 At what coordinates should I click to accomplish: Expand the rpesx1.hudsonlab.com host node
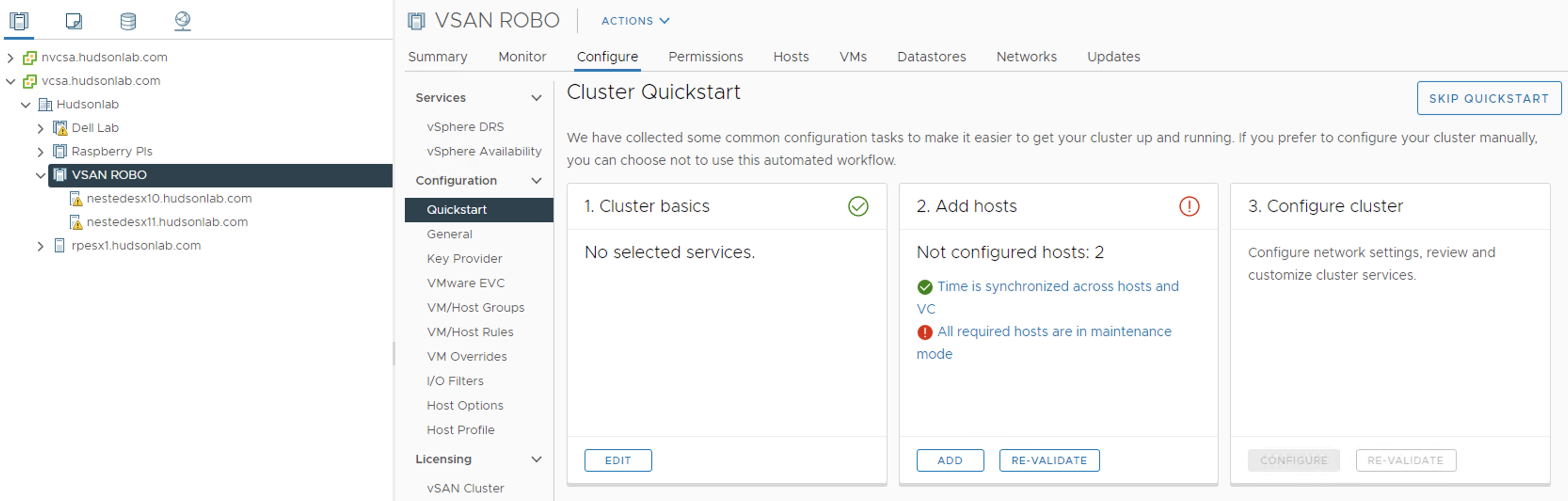point(40,246)
